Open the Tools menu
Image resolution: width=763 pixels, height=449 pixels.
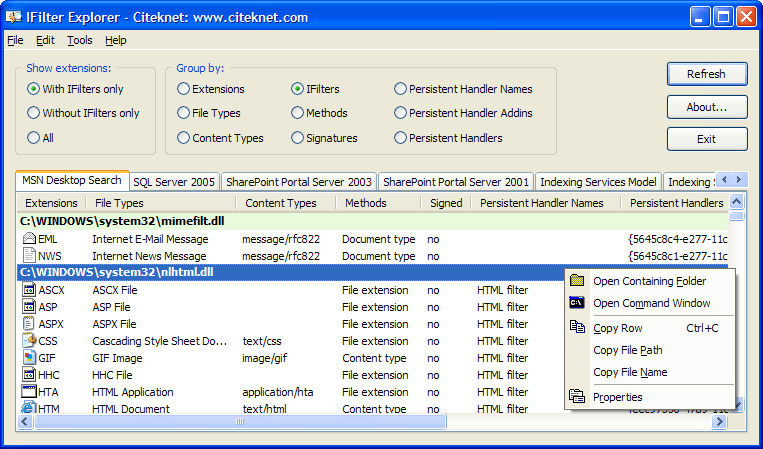(80, 40)
